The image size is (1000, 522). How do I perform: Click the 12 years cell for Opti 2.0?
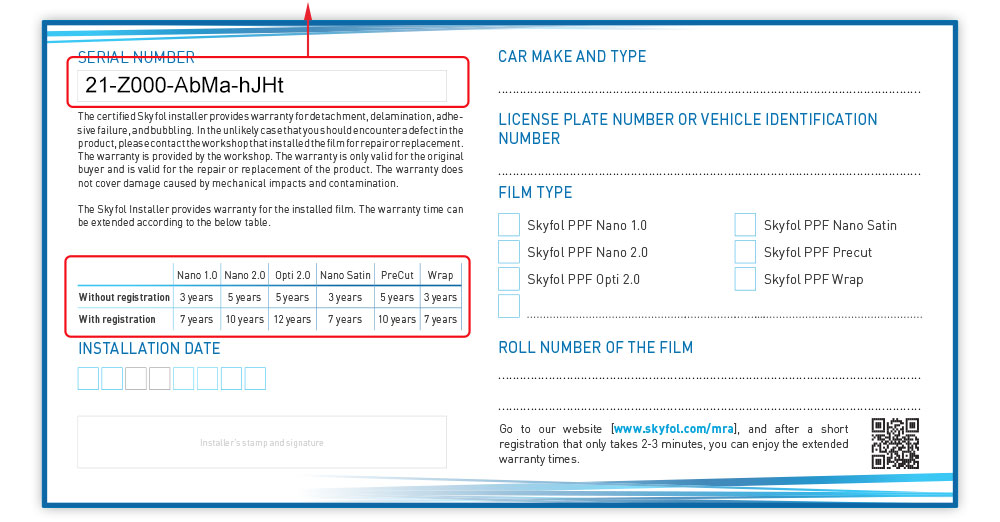[292, 319]
